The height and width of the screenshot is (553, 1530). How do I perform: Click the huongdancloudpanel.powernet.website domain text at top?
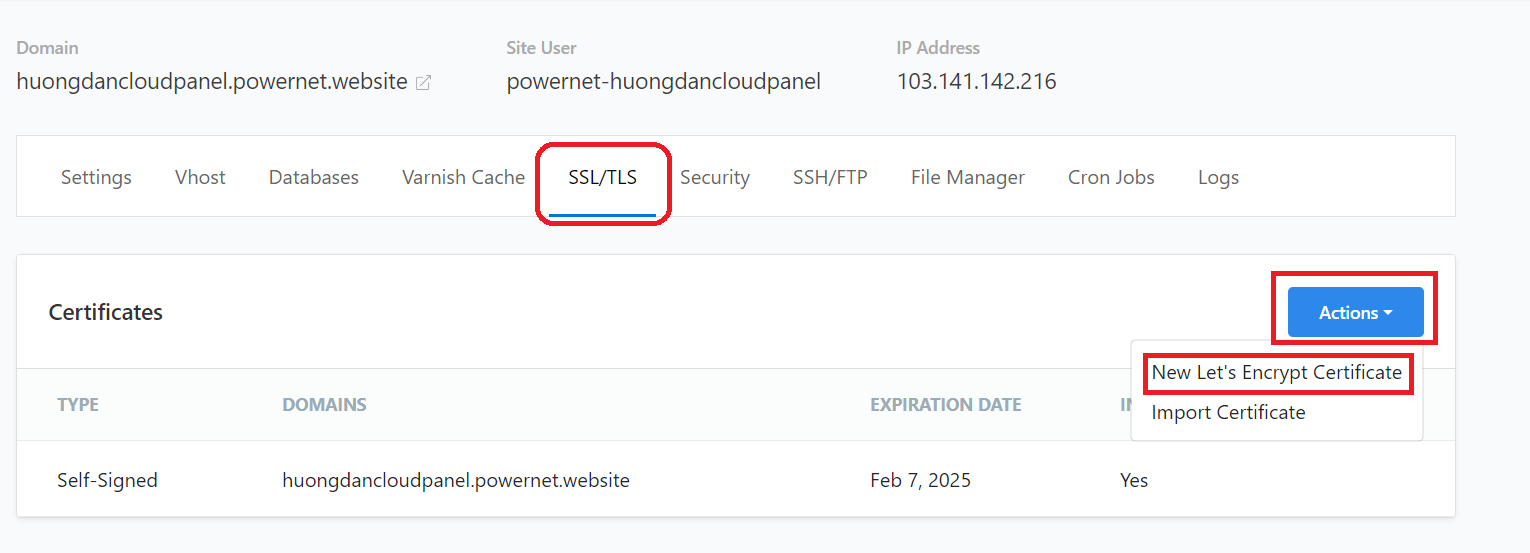click(x=212, y=82)
